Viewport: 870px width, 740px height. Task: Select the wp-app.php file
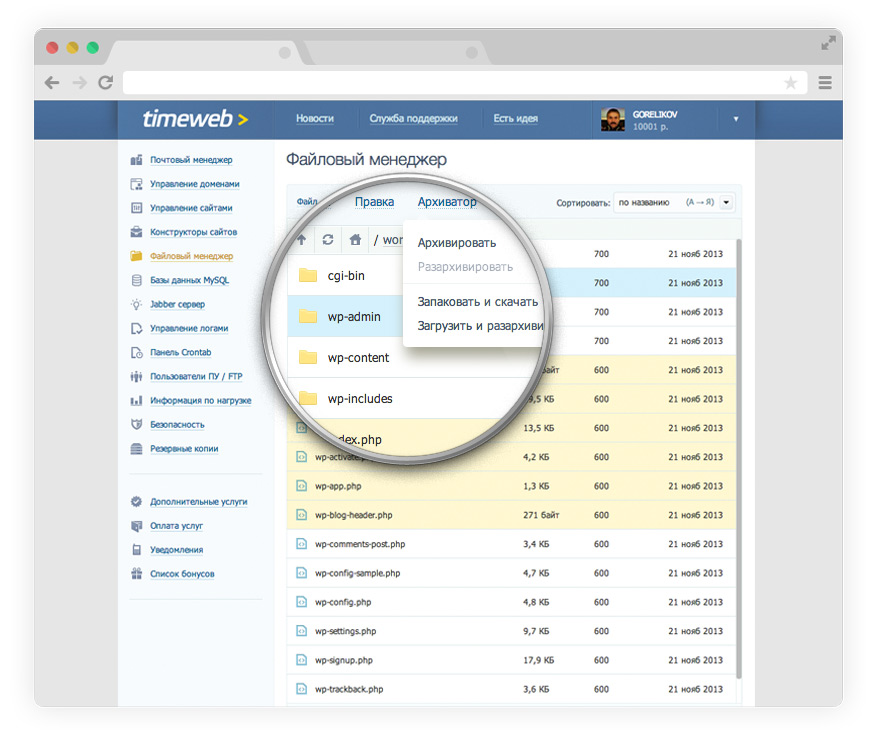tap(511, 486)
